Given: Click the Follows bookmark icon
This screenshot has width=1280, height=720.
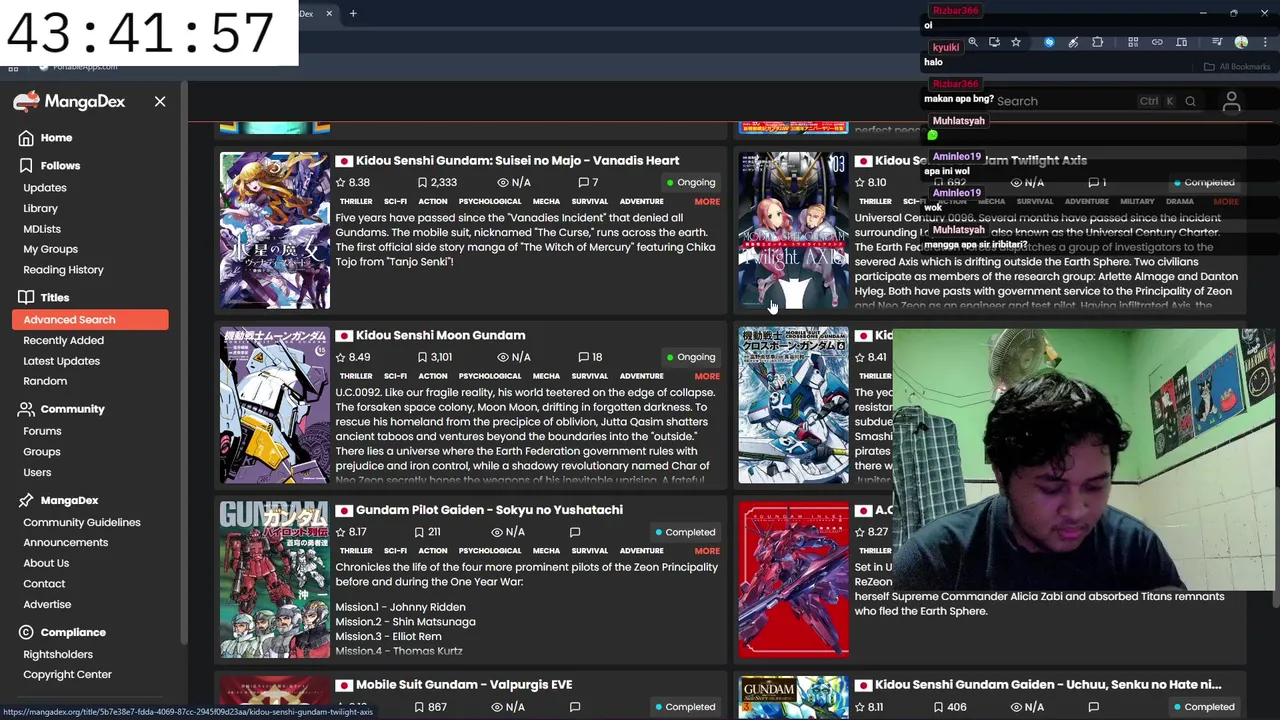Looking at the screenshot, I should [26, 165].
